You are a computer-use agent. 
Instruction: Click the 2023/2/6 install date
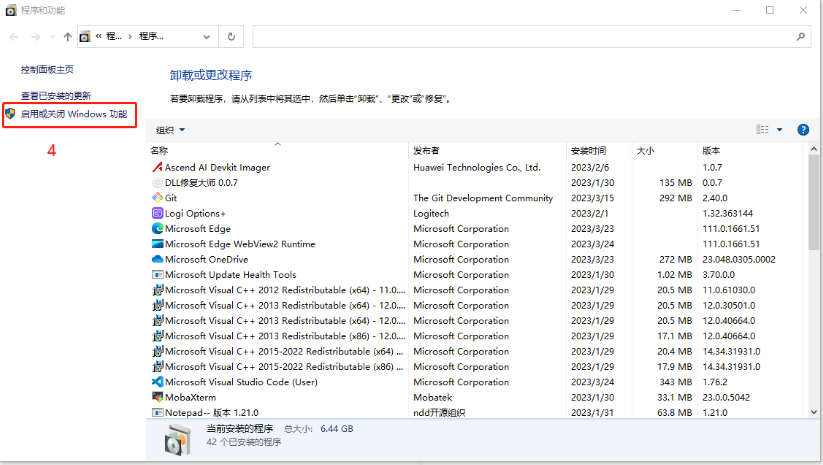click(x=590, y=167)
